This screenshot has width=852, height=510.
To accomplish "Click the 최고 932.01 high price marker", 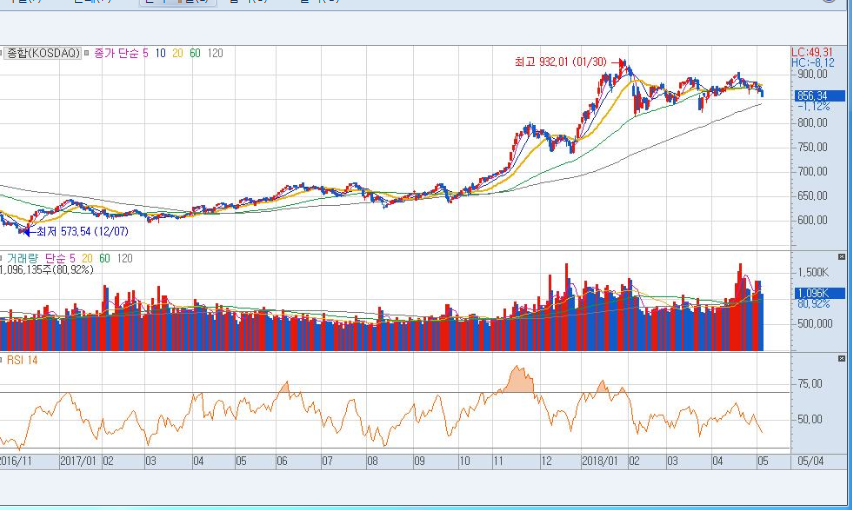I will tap(555, 62).
